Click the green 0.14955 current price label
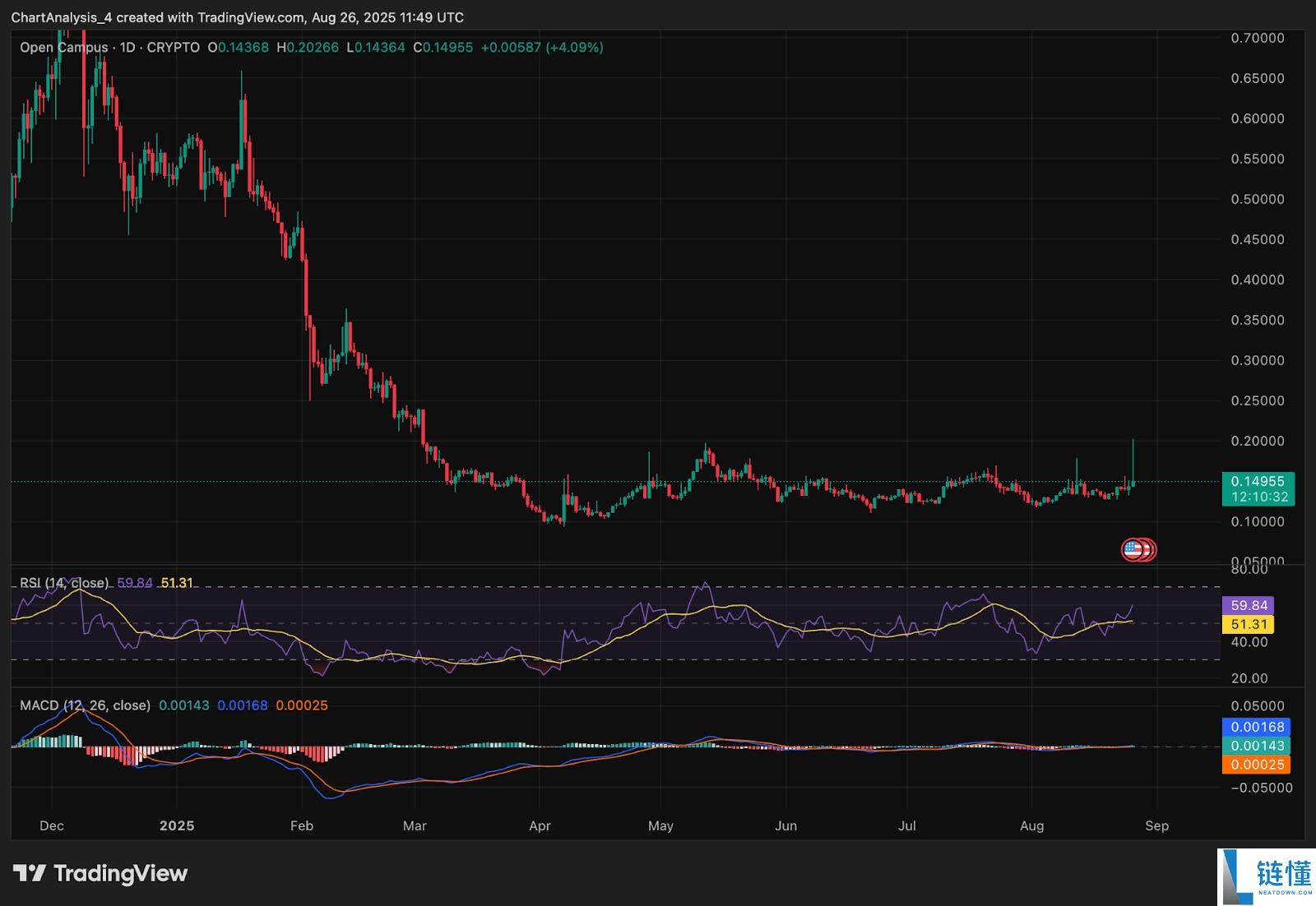1316x906 pixels. coord(1258,482)
